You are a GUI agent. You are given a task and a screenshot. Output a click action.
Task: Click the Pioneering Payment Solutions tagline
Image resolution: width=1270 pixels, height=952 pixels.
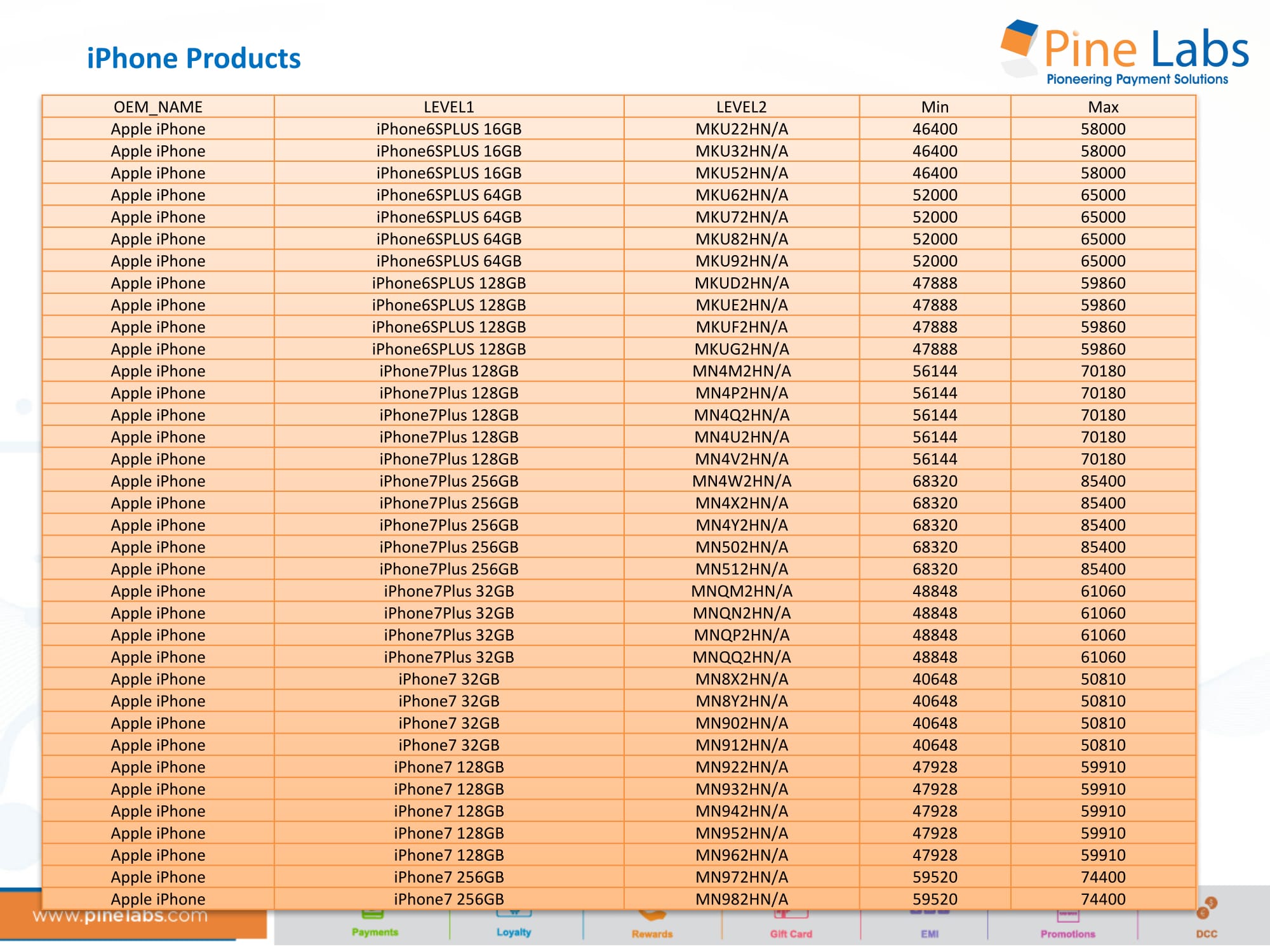tap(1137, 79)
